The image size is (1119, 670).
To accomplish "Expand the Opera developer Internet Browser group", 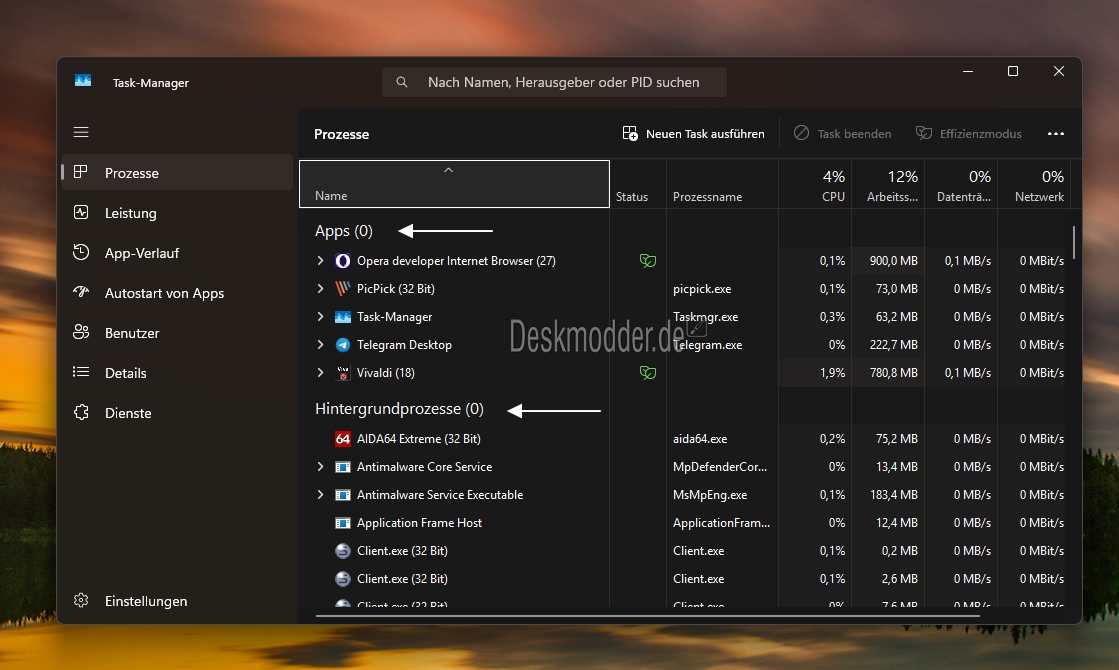I will pyautogui.click(x=320, y=260).
